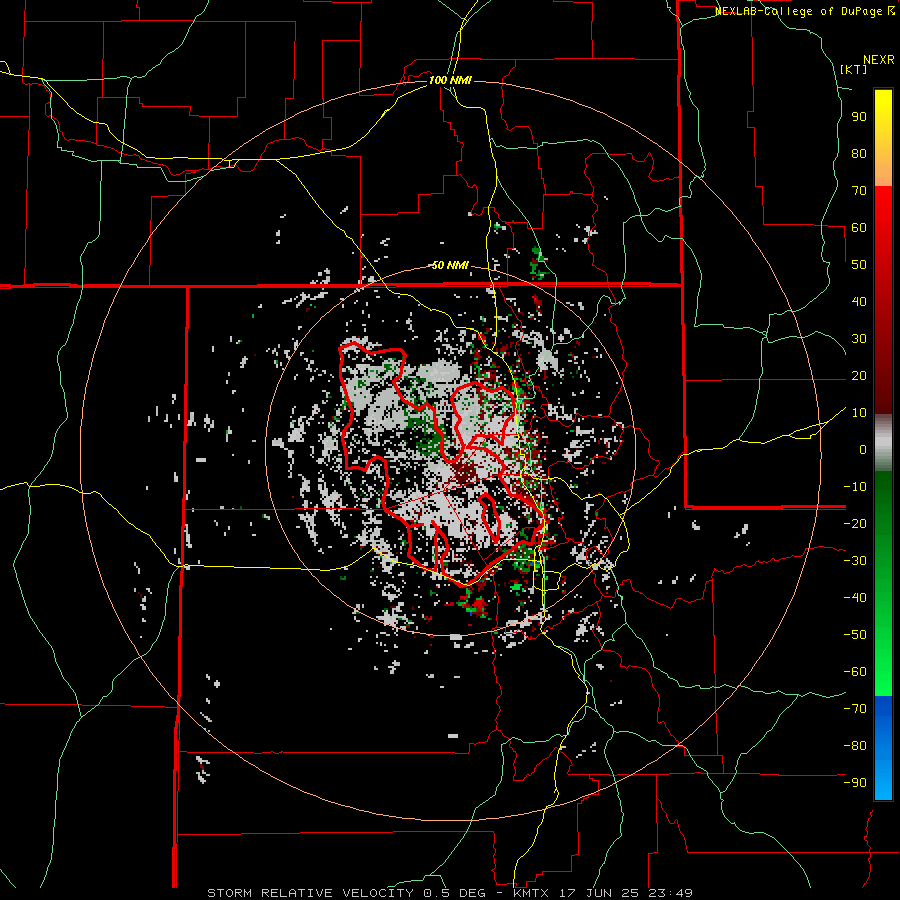Pick the gray zero-velocity segment of the color bar
Screen dimensions: 900x900
pyautogui.click(x=883, y=443)
